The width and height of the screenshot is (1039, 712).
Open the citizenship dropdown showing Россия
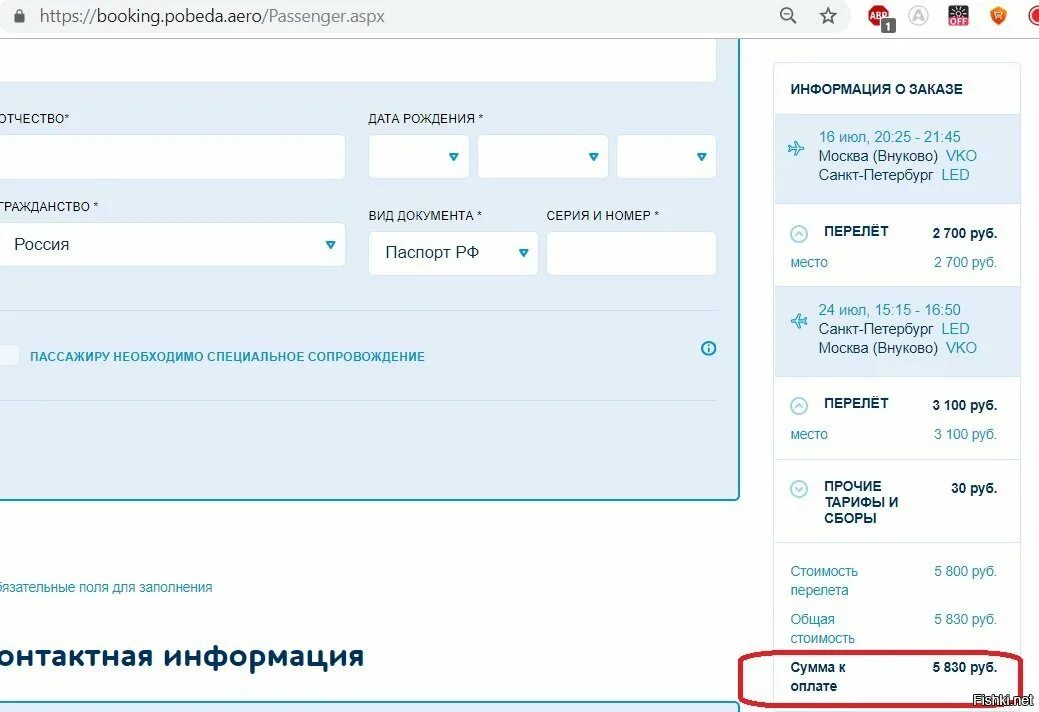[x=172, y=244]
